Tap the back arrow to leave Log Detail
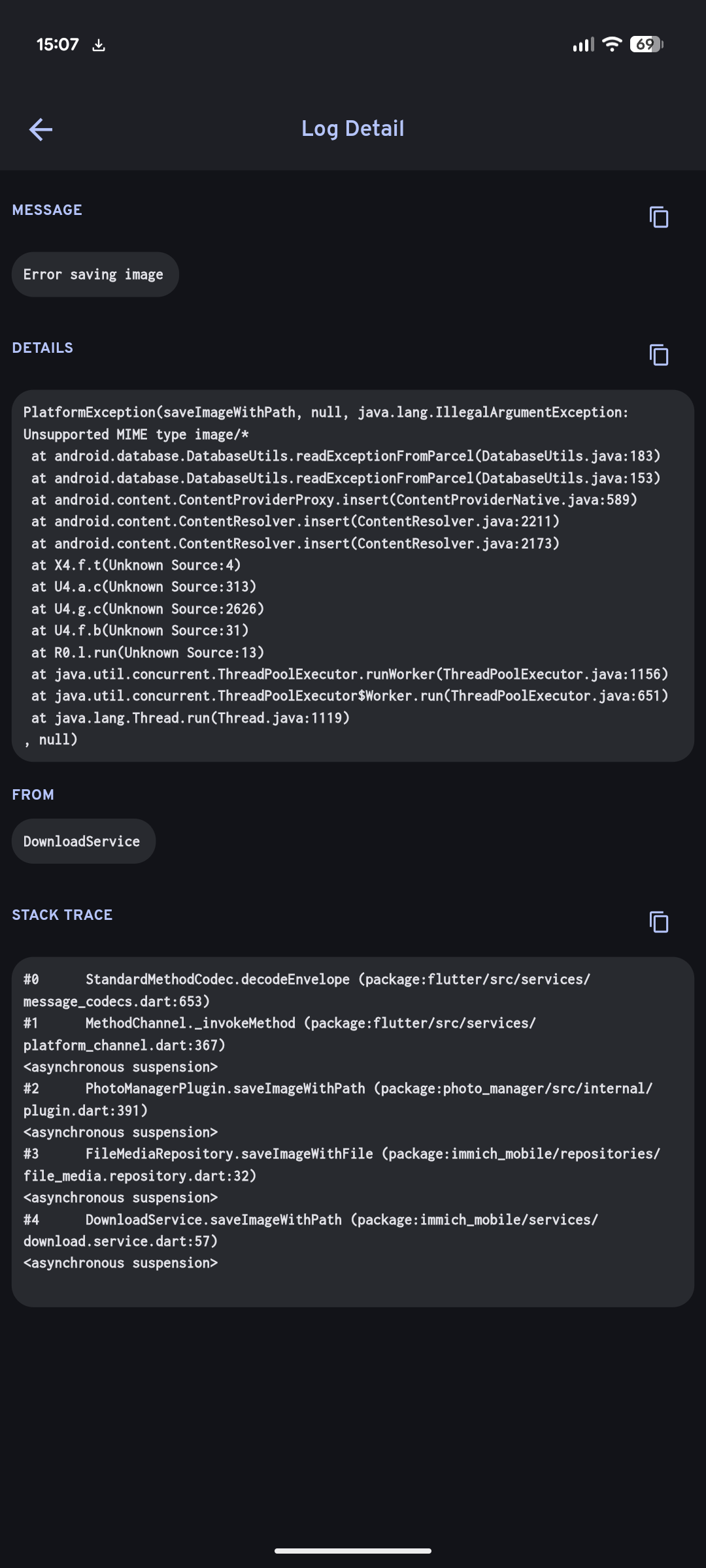 (41, 129)
